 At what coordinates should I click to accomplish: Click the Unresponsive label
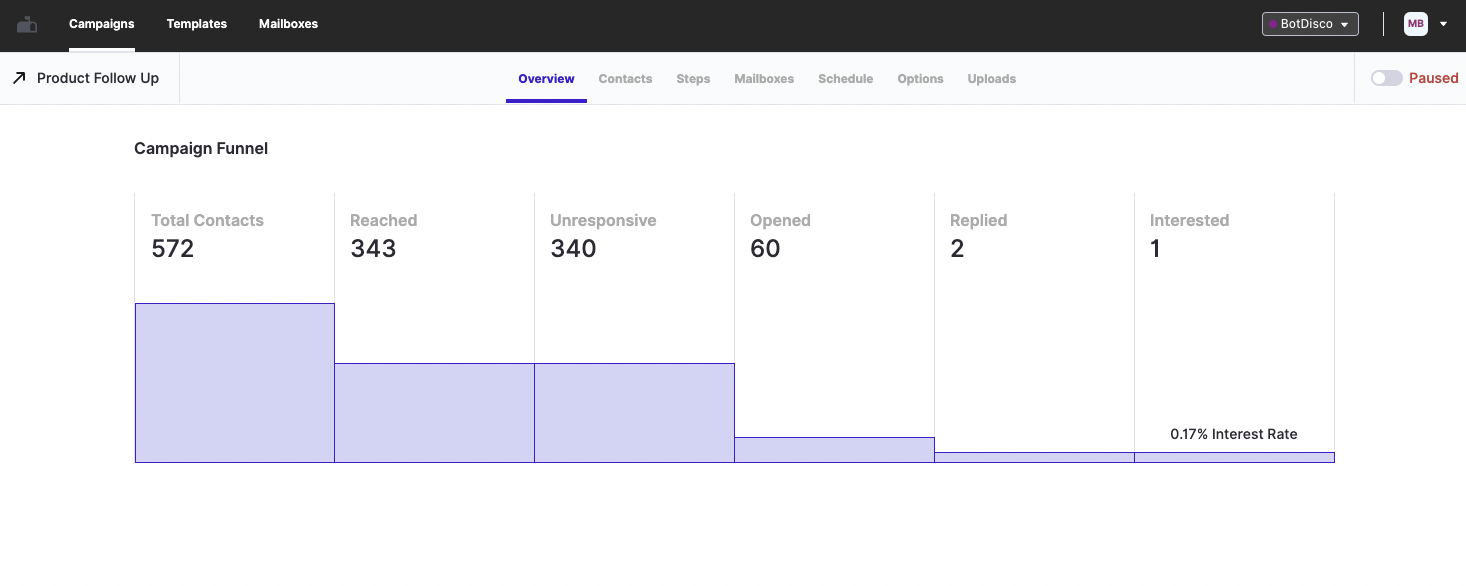tap(603, 221)
